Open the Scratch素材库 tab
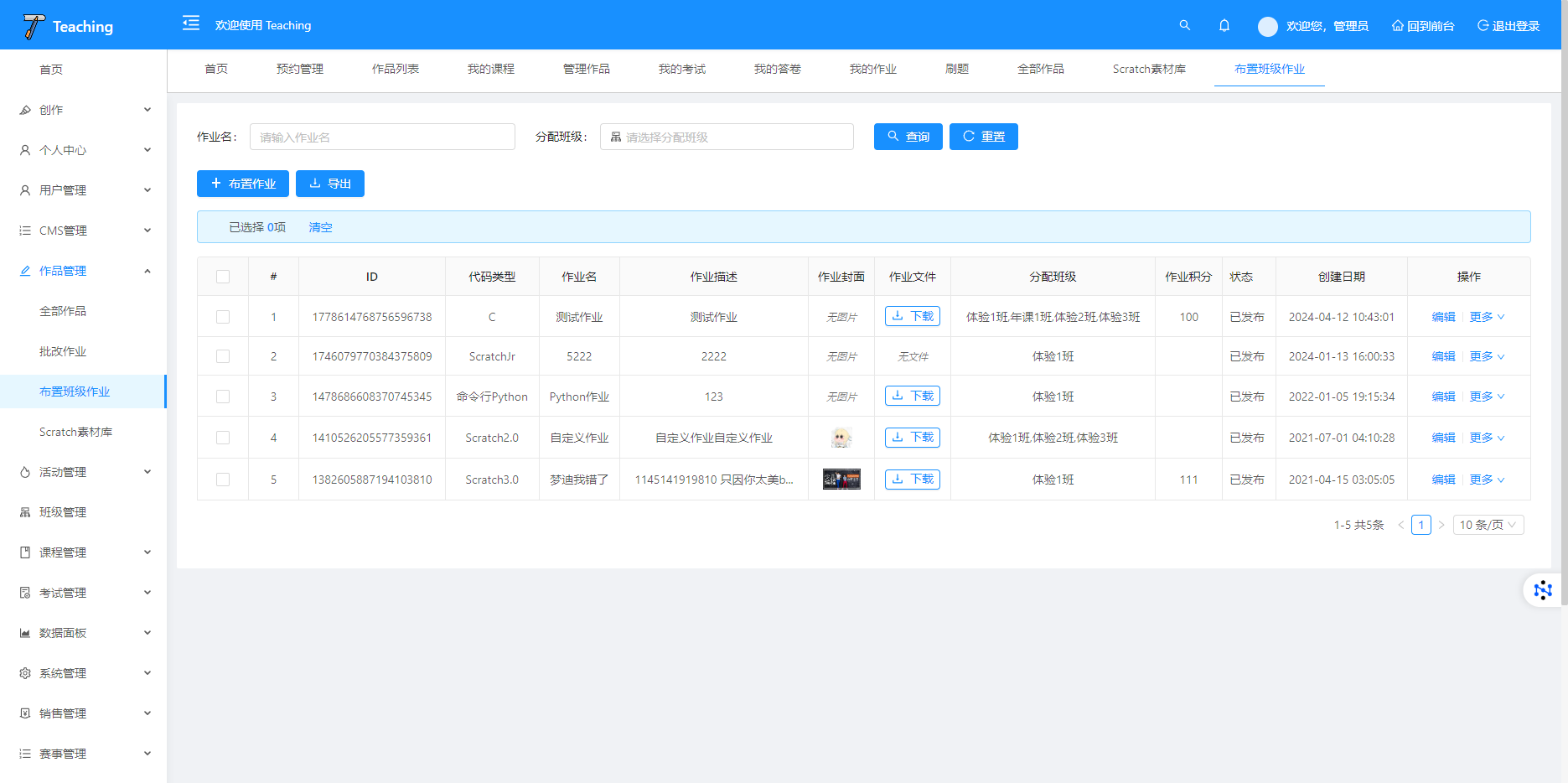1568x783 pixels. 1148,69
